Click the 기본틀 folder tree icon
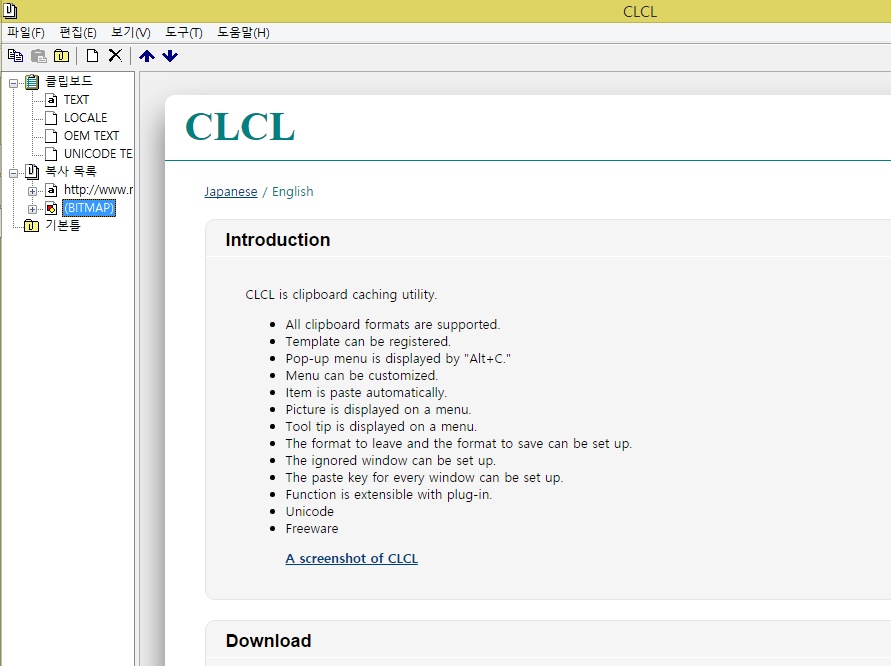 pos(31,226)
